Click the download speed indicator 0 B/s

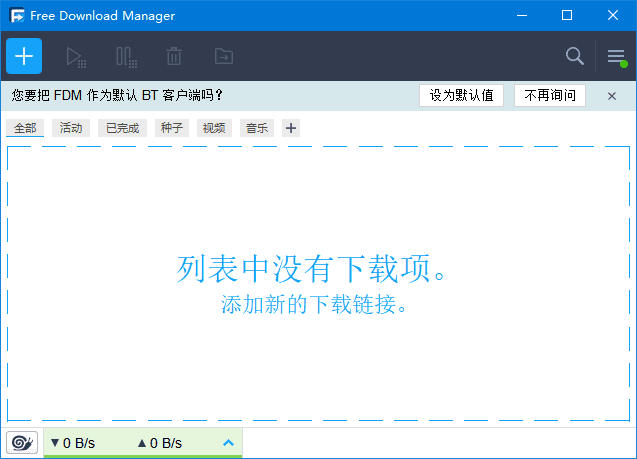pyautogui.click(x=73, y=442)
